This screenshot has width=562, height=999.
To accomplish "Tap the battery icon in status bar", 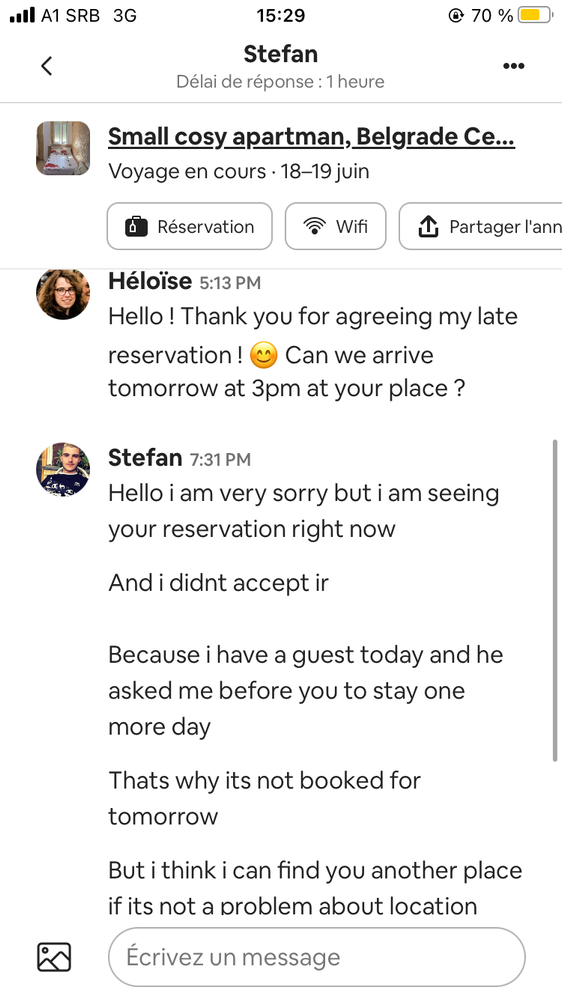I will tap(535, 15).
